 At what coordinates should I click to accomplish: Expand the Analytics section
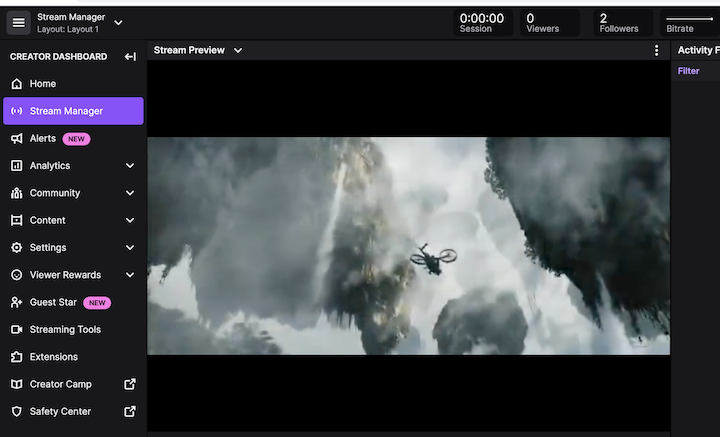pyautogui.click(x=130, y=166)
